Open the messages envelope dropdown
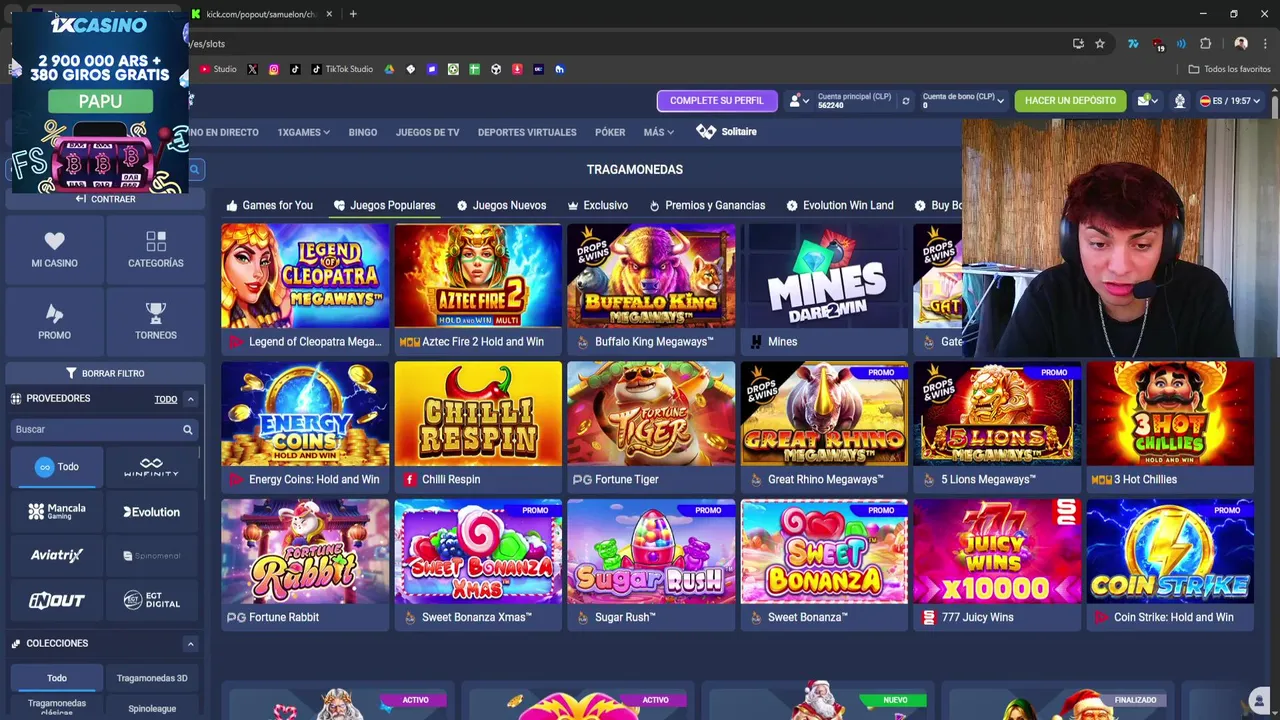The image size is (1280, 720). 1146,101
